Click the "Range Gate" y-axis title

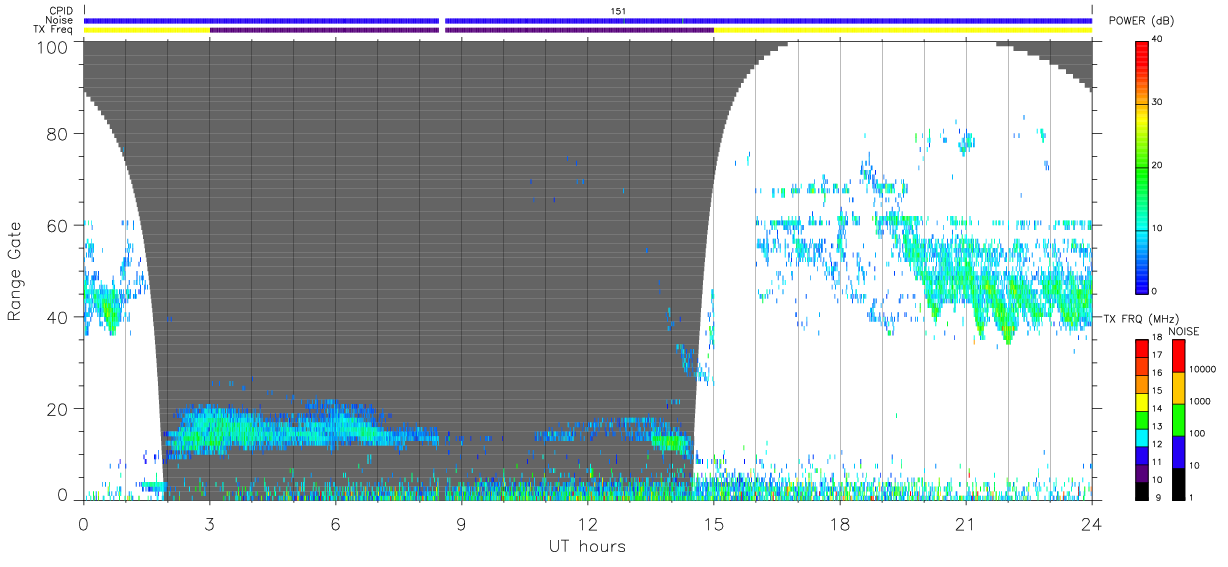point(15,272)
